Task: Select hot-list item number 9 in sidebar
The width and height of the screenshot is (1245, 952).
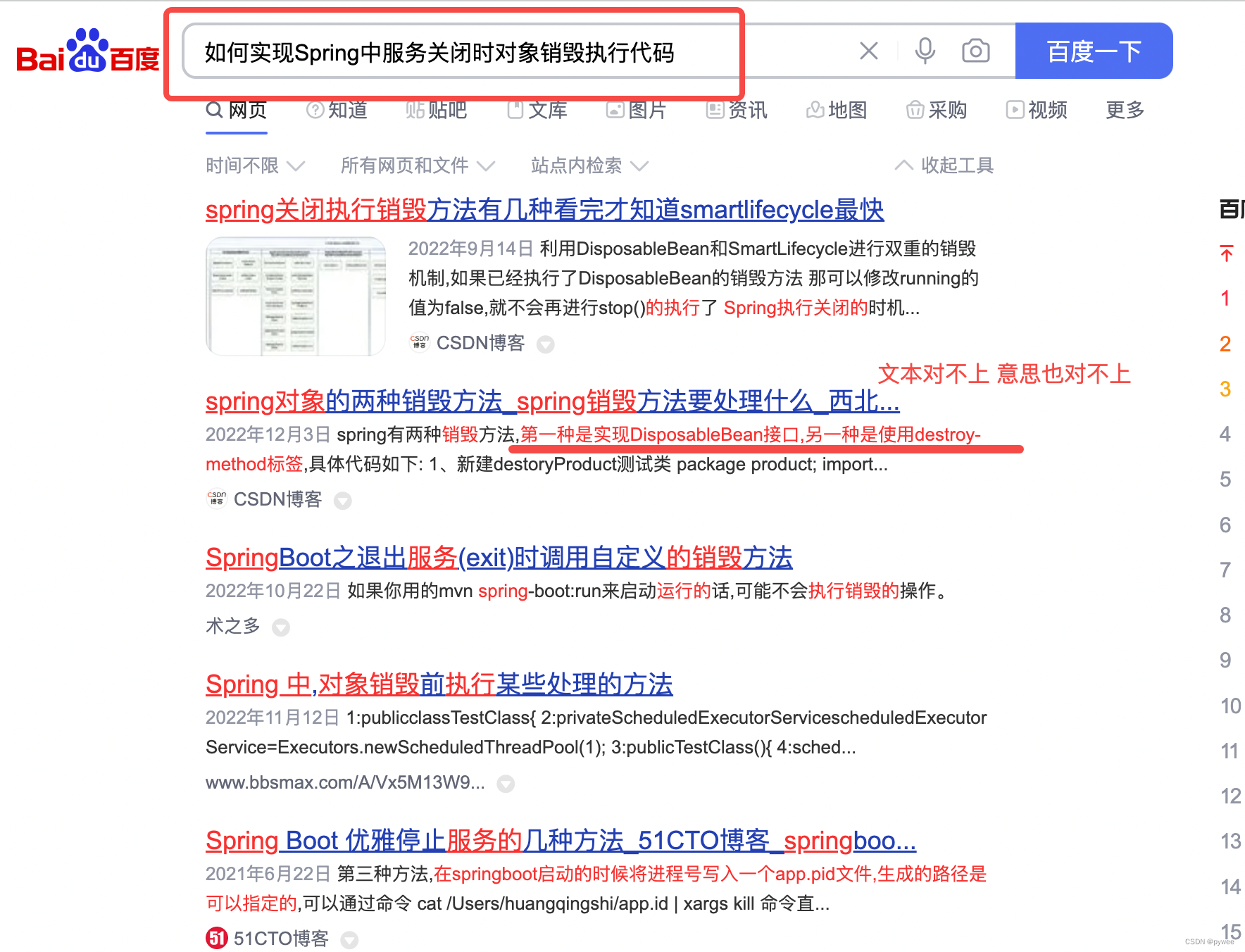Action: tap(1225, 660)
